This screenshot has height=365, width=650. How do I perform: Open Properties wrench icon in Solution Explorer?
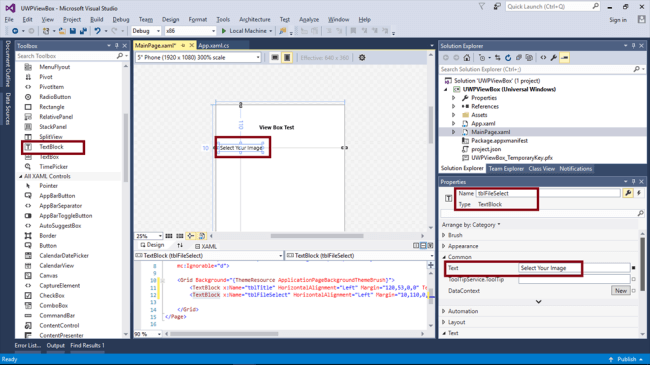tap(554, 58)
